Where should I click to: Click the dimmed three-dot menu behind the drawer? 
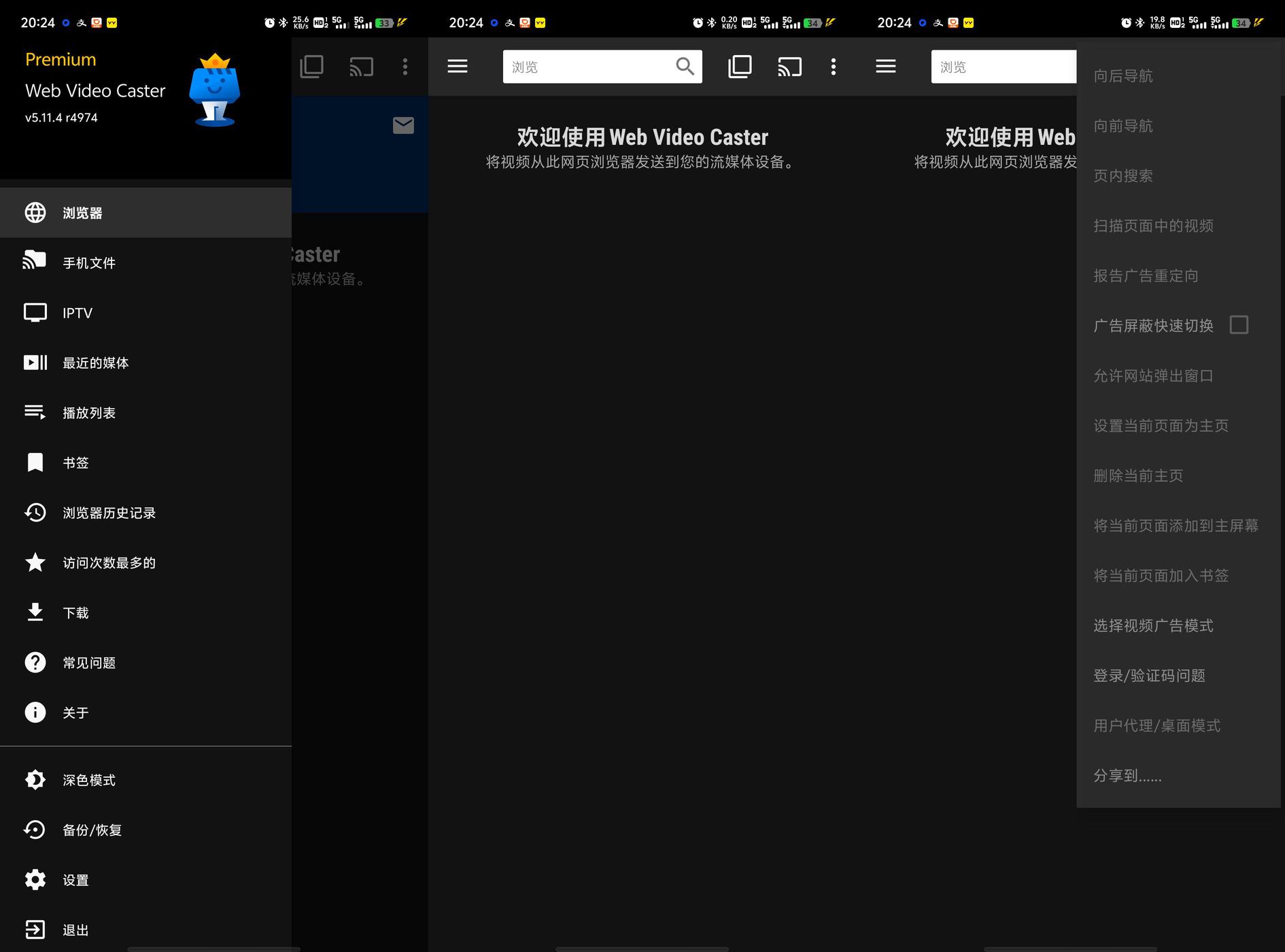pos(405,67)
